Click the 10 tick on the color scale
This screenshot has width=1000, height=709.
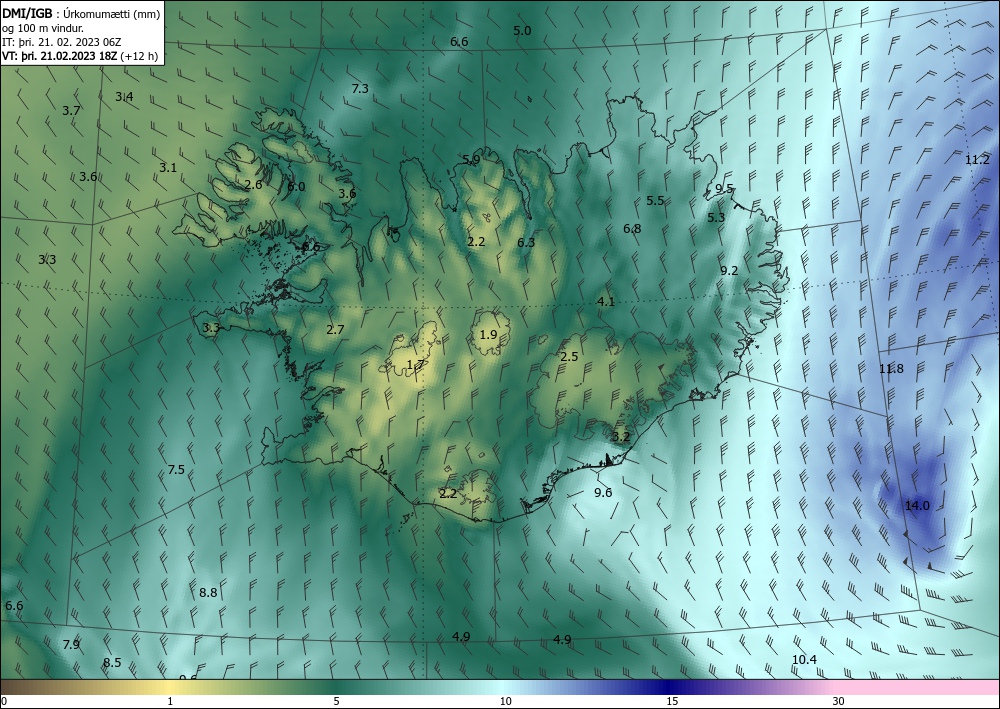pos(505,701)
